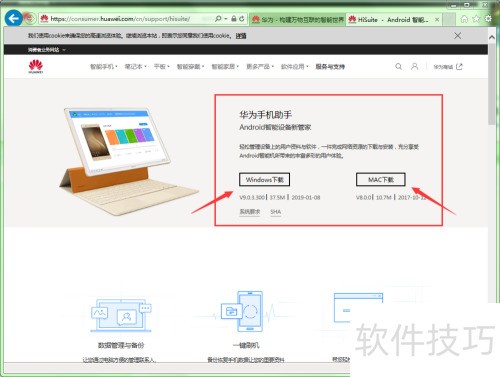Dismiss the cookie notice with its X
This screenshot has width=500, height=377.
coord(458,36)
